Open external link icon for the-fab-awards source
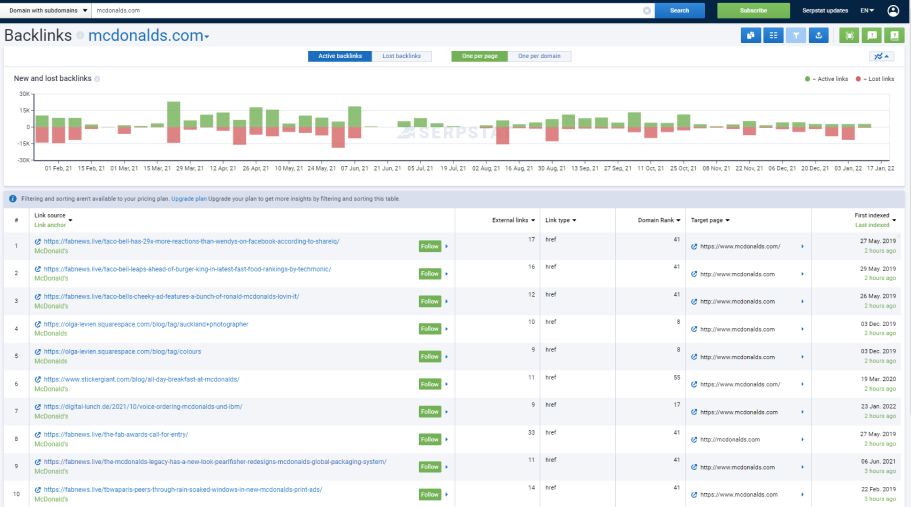The height and width of the screenshot is (507, 911). 38,435
